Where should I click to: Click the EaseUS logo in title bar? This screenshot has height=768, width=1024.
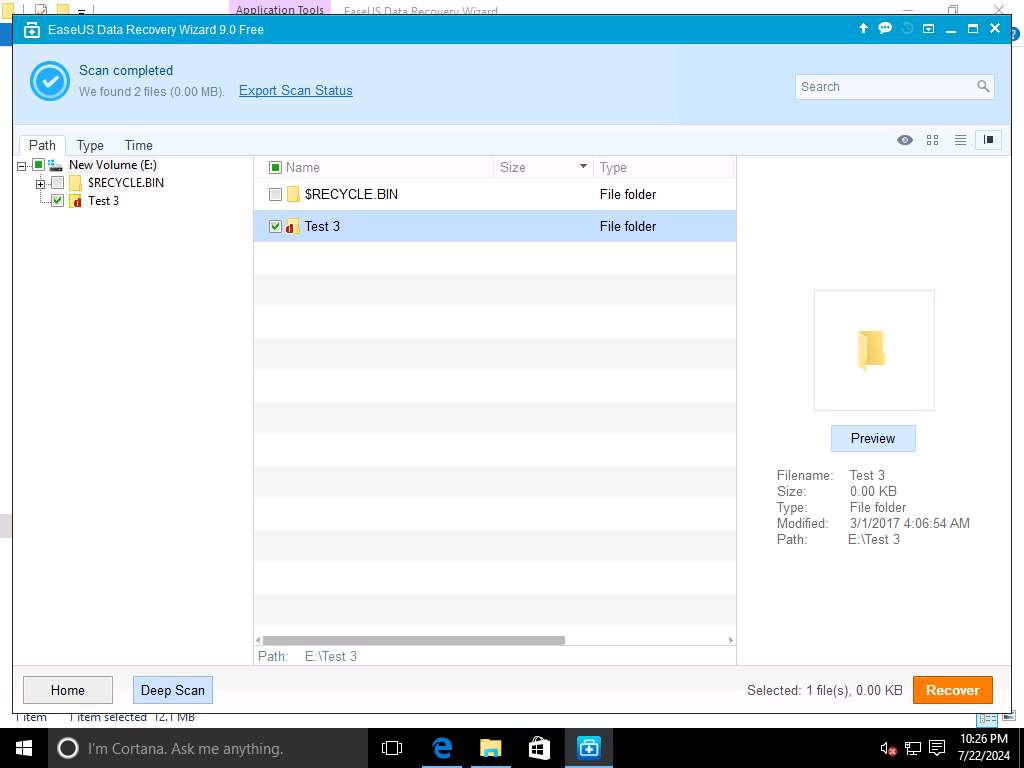tap(31, 29)
